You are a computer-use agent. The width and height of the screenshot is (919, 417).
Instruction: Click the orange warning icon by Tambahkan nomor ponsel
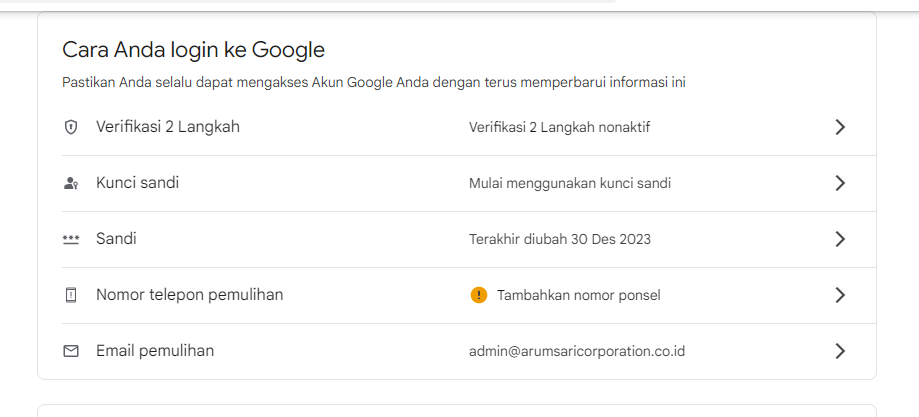[478, 295]
